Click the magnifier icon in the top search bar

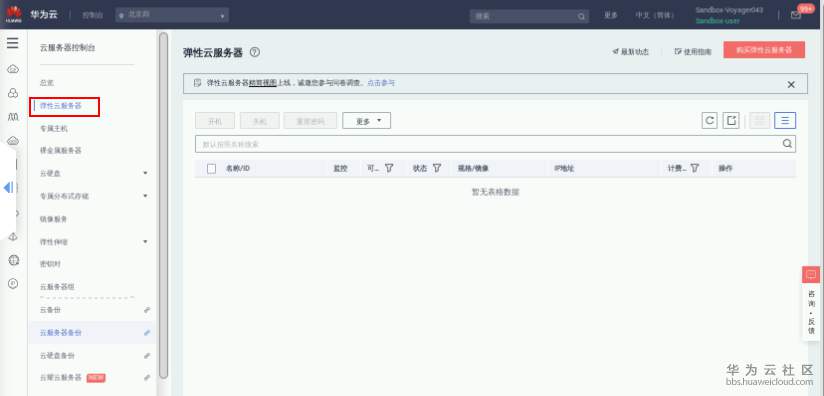click(582, 16)
